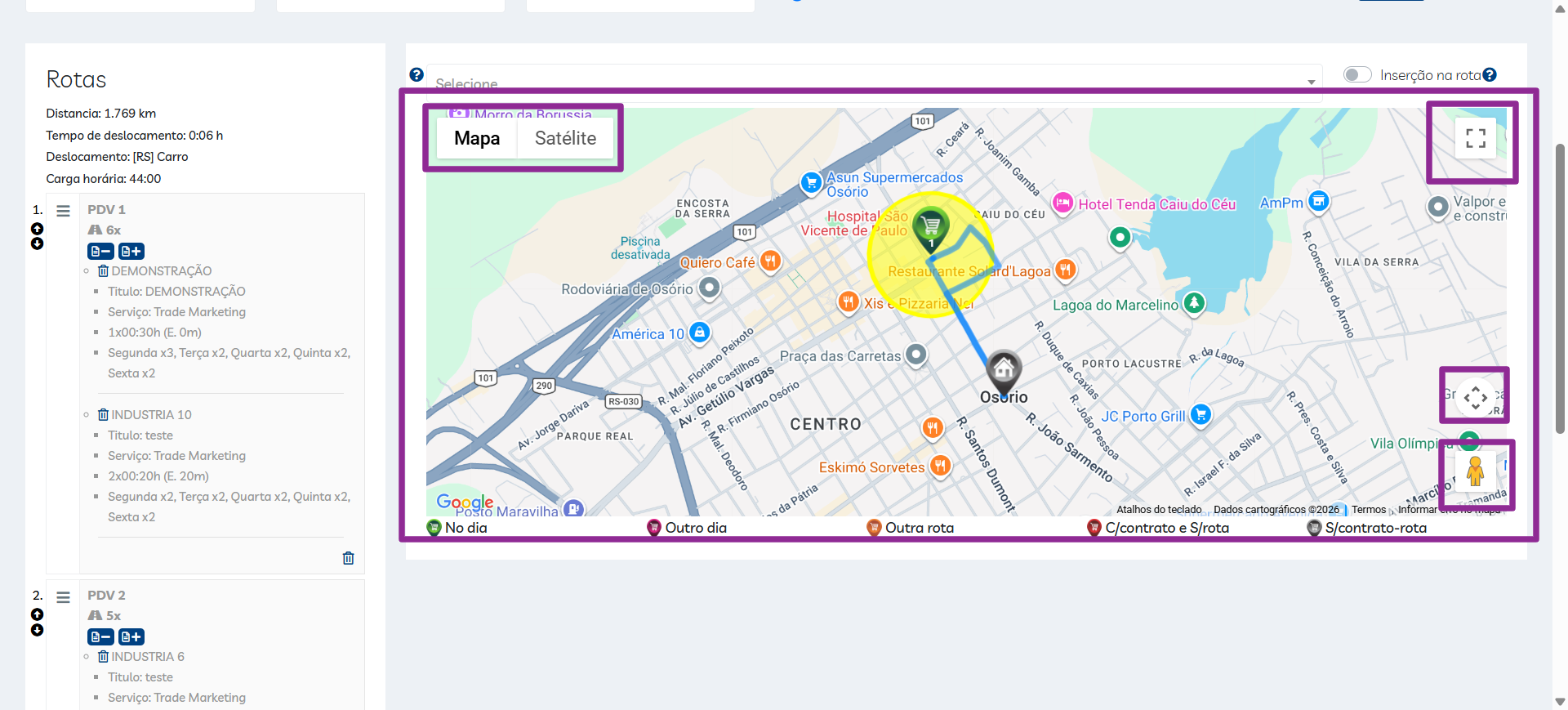Click the remove-document icon under PDV 2

[100, 637]
